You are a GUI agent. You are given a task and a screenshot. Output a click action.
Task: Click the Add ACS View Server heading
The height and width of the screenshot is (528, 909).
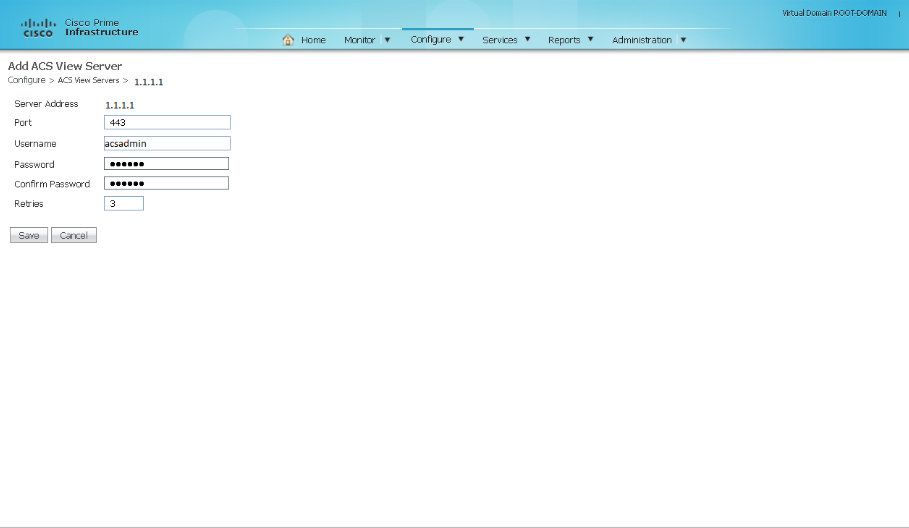[65, 66]
